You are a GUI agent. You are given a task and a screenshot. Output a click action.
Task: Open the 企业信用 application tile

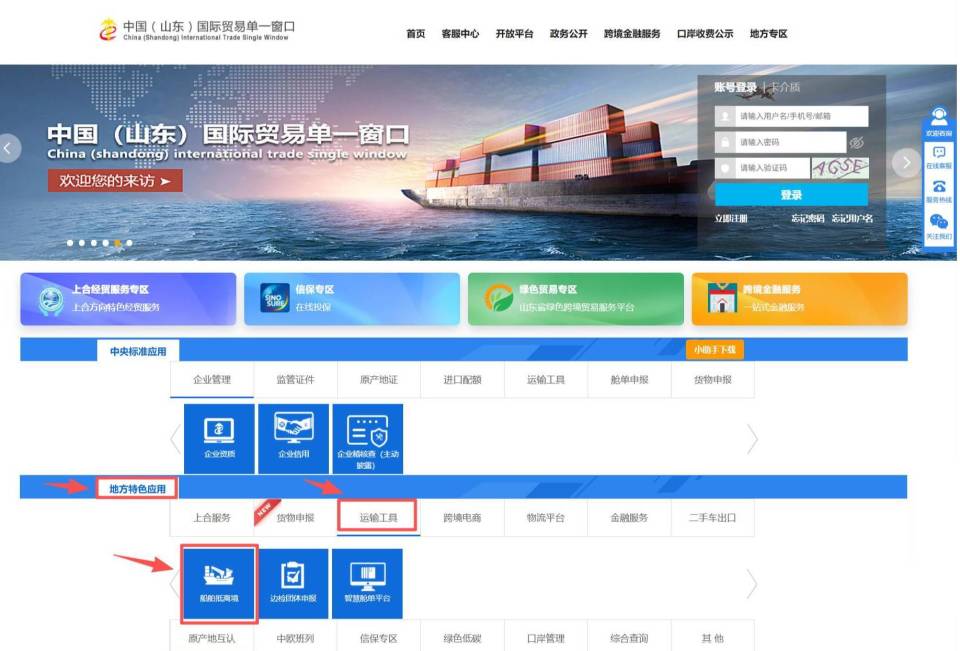pos(293,438)
